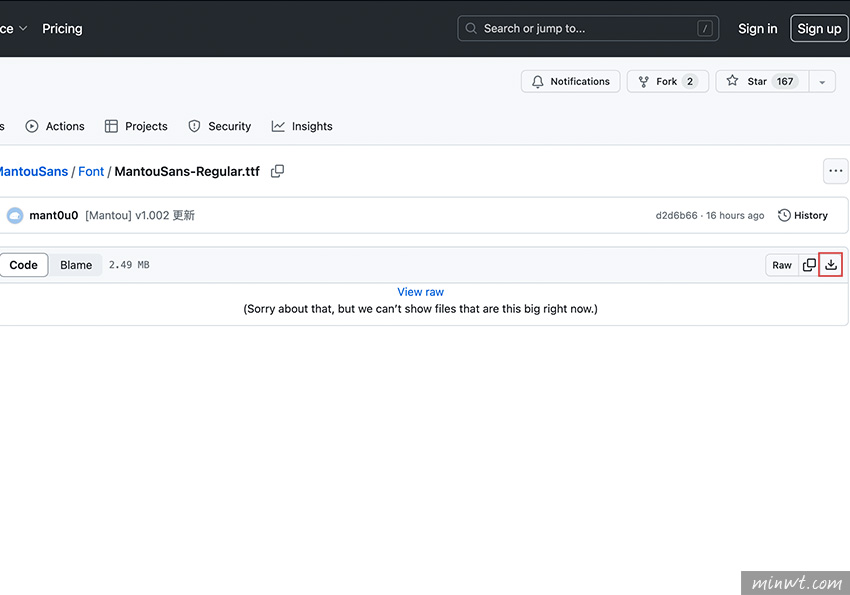The width and height of the screenshot is (850, 595).
Task: Fork the repository
Action: pyautogui.click(x=667, y=82)
